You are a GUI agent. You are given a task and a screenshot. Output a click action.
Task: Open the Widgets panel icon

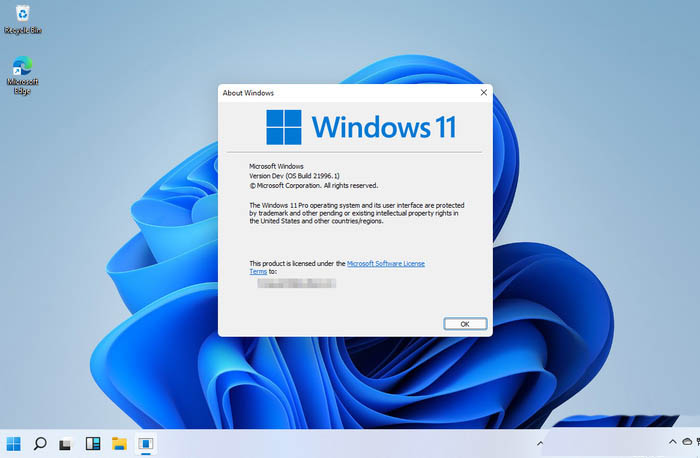[93, 443]
